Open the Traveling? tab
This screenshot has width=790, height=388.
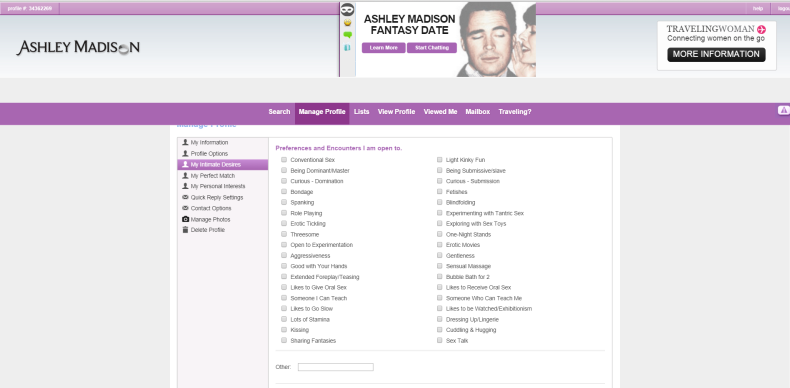(515, 112)
